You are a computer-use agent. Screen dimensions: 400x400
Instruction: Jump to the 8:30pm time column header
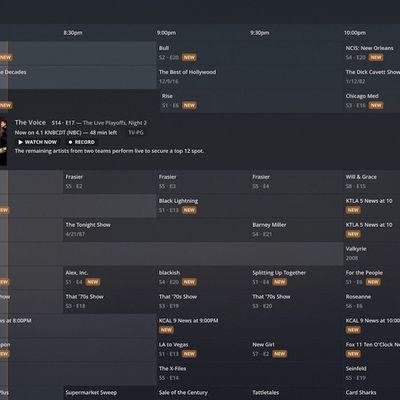tap(73, 33)
